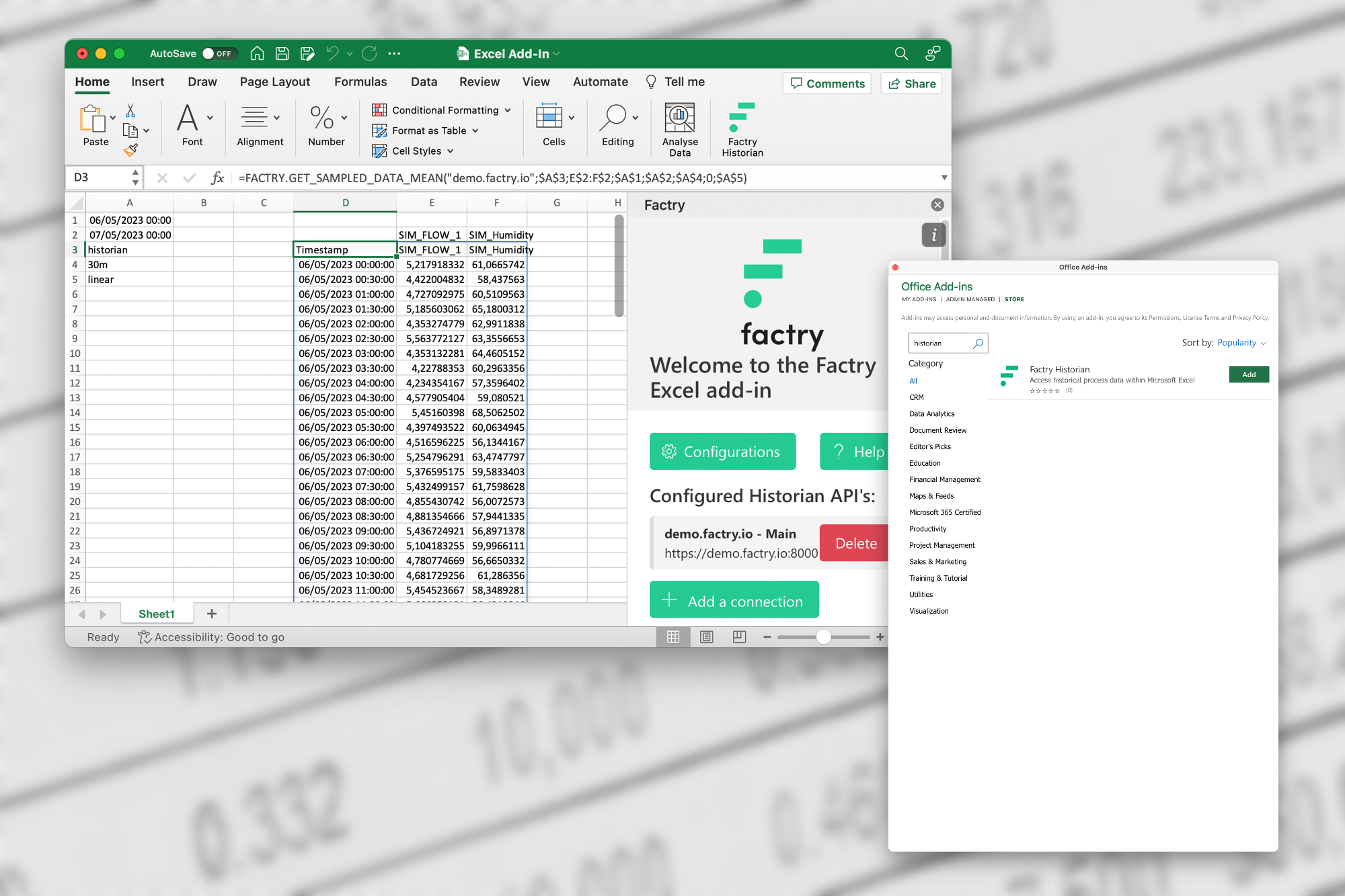The image size is (1345, 896).
Task: Expand the Alignment group dropdown
Action: click(x=276, y=118)
